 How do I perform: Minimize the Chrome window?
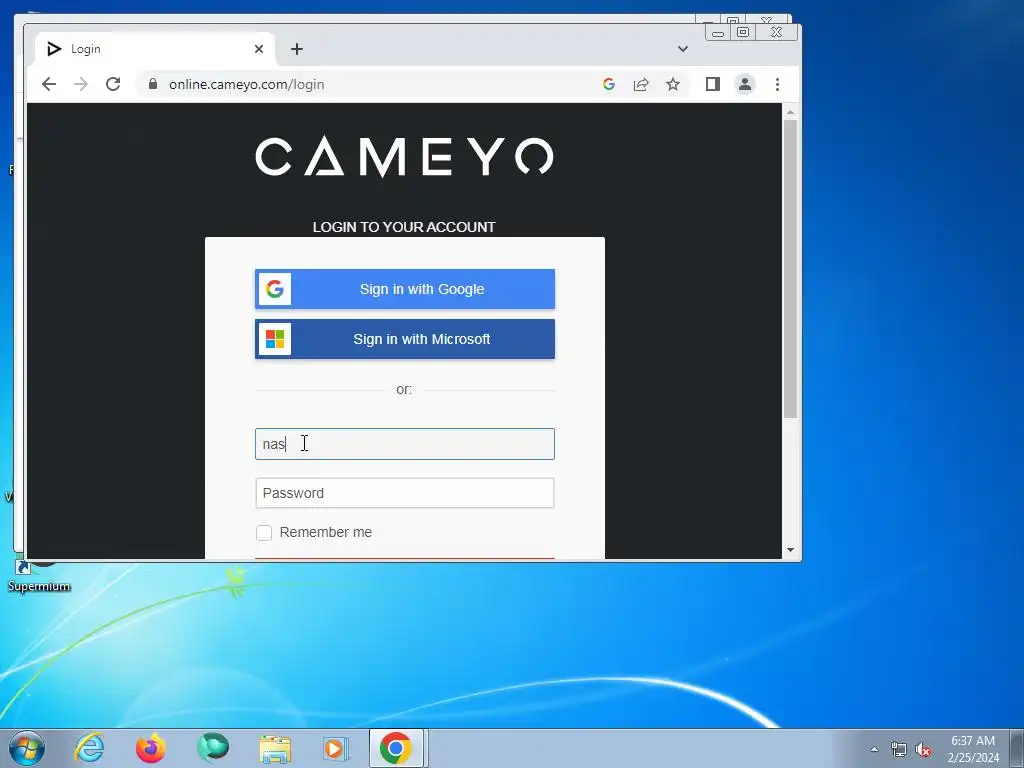(718, 32)
